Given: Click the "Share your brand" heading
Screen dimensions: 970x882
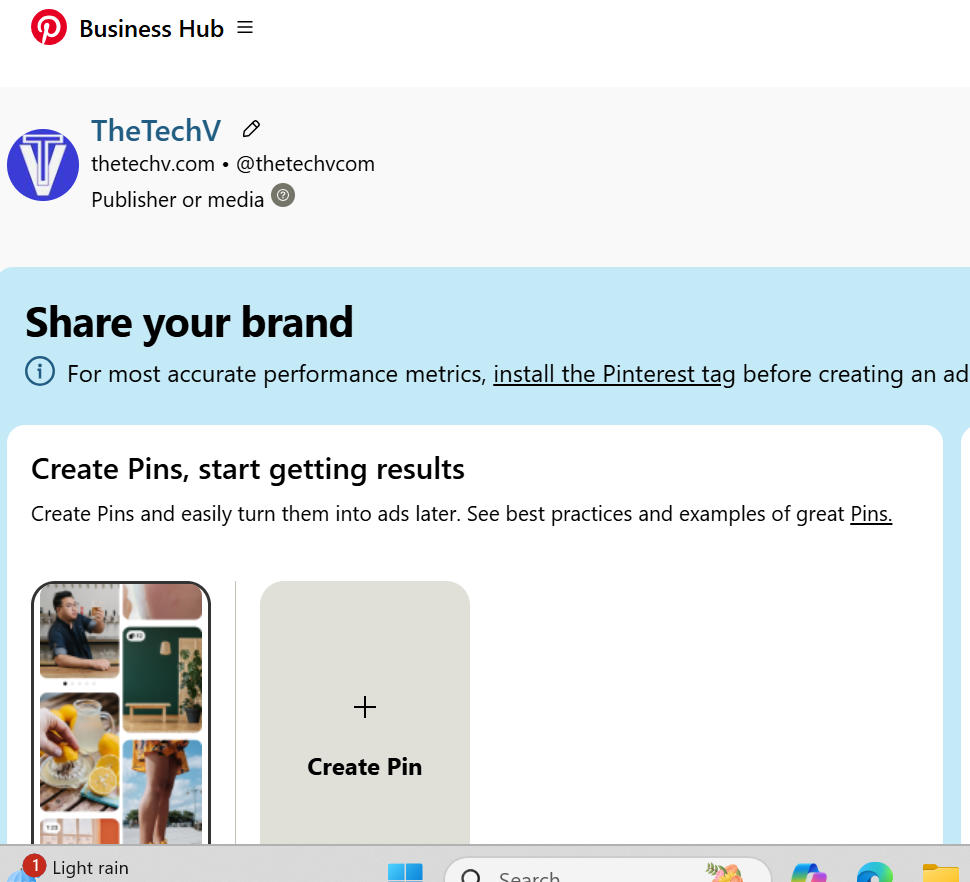Looking at the screenshot, I should click(x=189, y=323).
